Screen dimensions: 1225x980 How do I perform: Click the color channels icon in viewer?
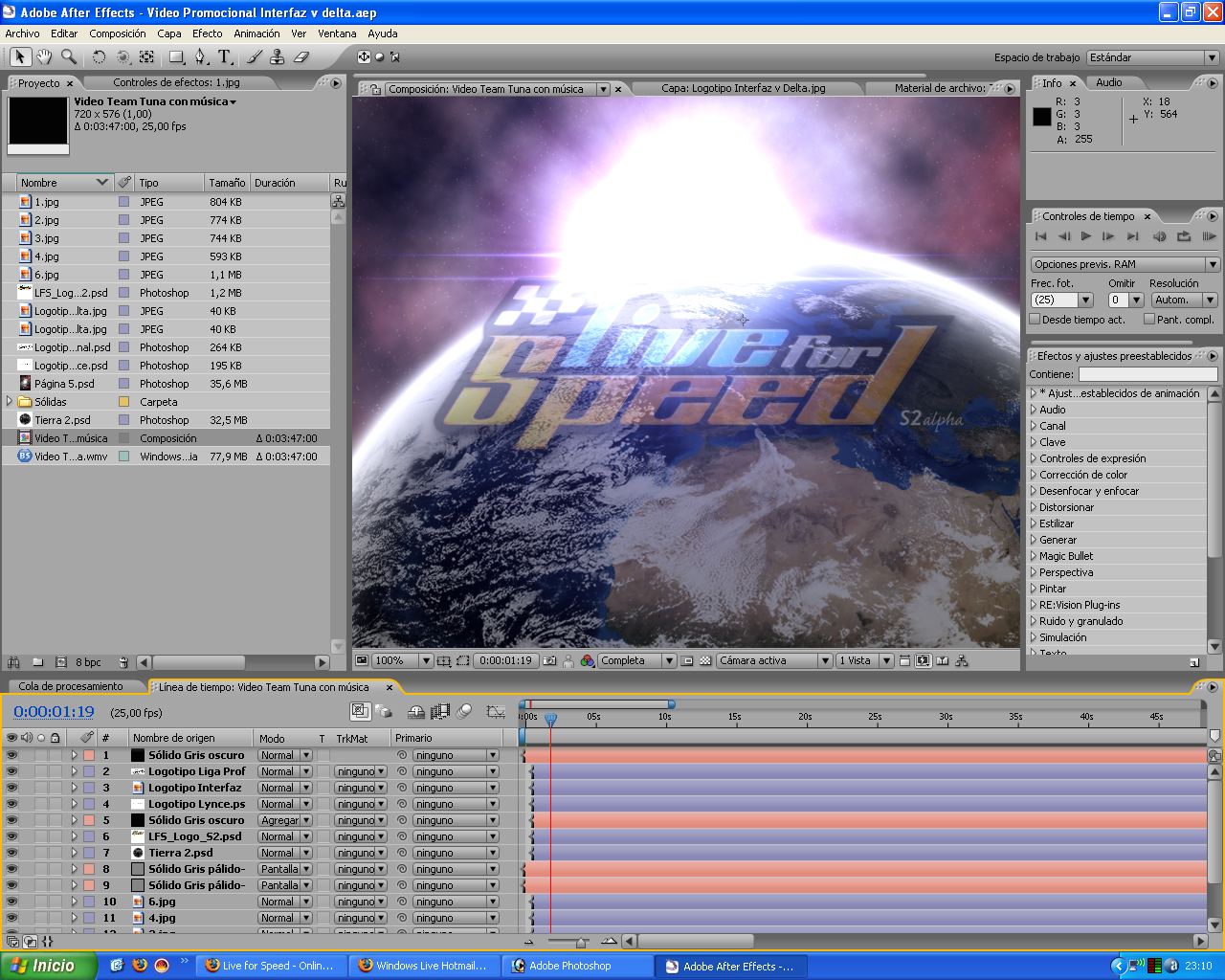pos(588,660)
